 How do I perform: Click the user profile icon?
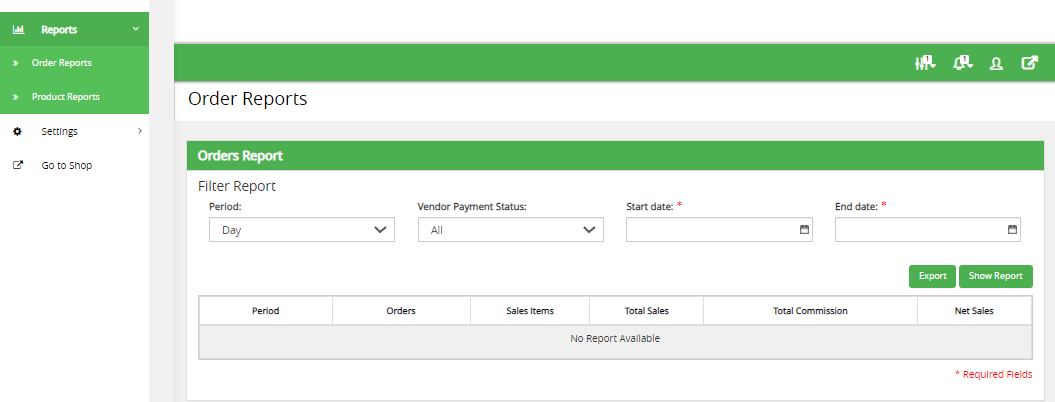coord(996,63)
